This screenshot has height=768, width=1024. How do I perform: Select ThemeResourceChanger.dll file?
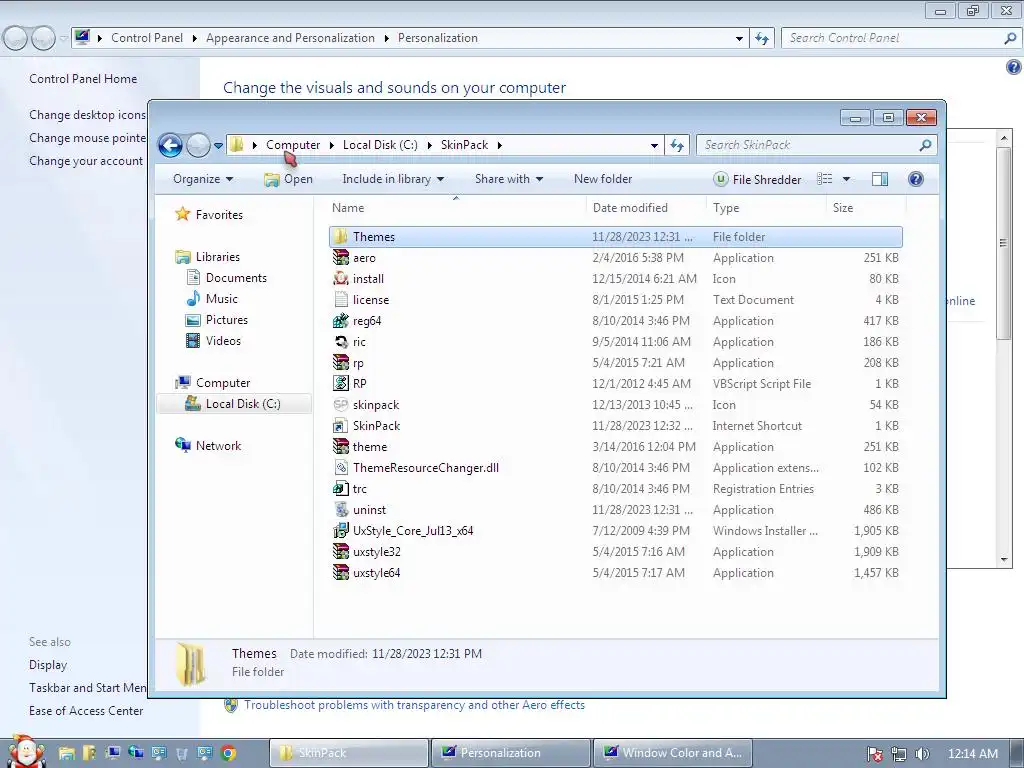click(x=616, y=468)
